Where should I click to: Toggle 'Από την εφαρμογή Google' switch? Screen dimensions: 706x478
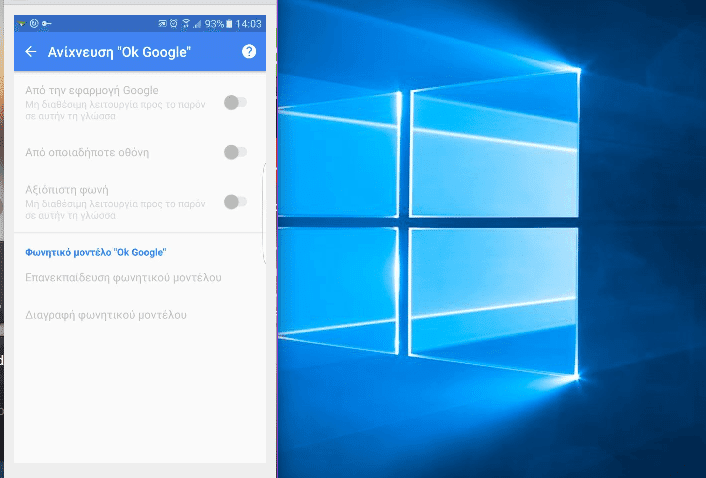point(235,103)
